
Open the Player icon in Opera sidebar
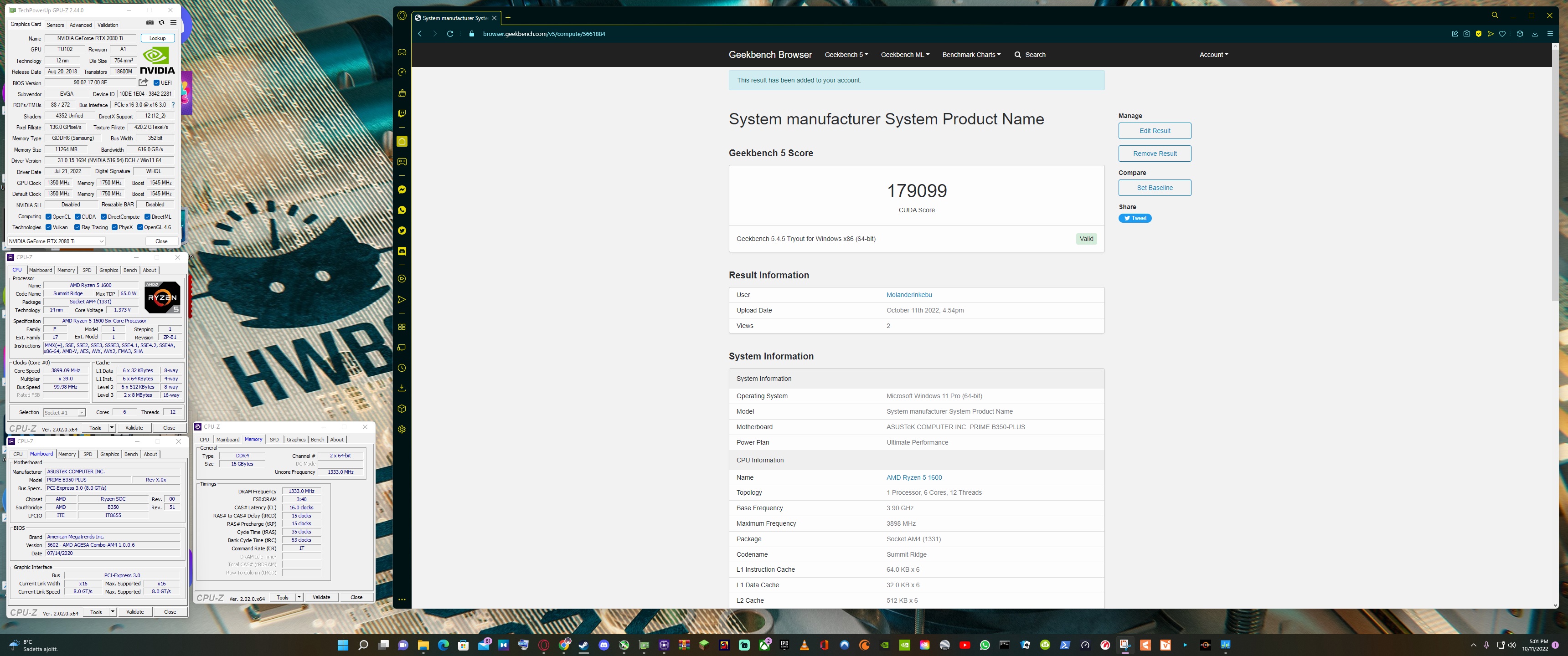(x=402, y=279)
